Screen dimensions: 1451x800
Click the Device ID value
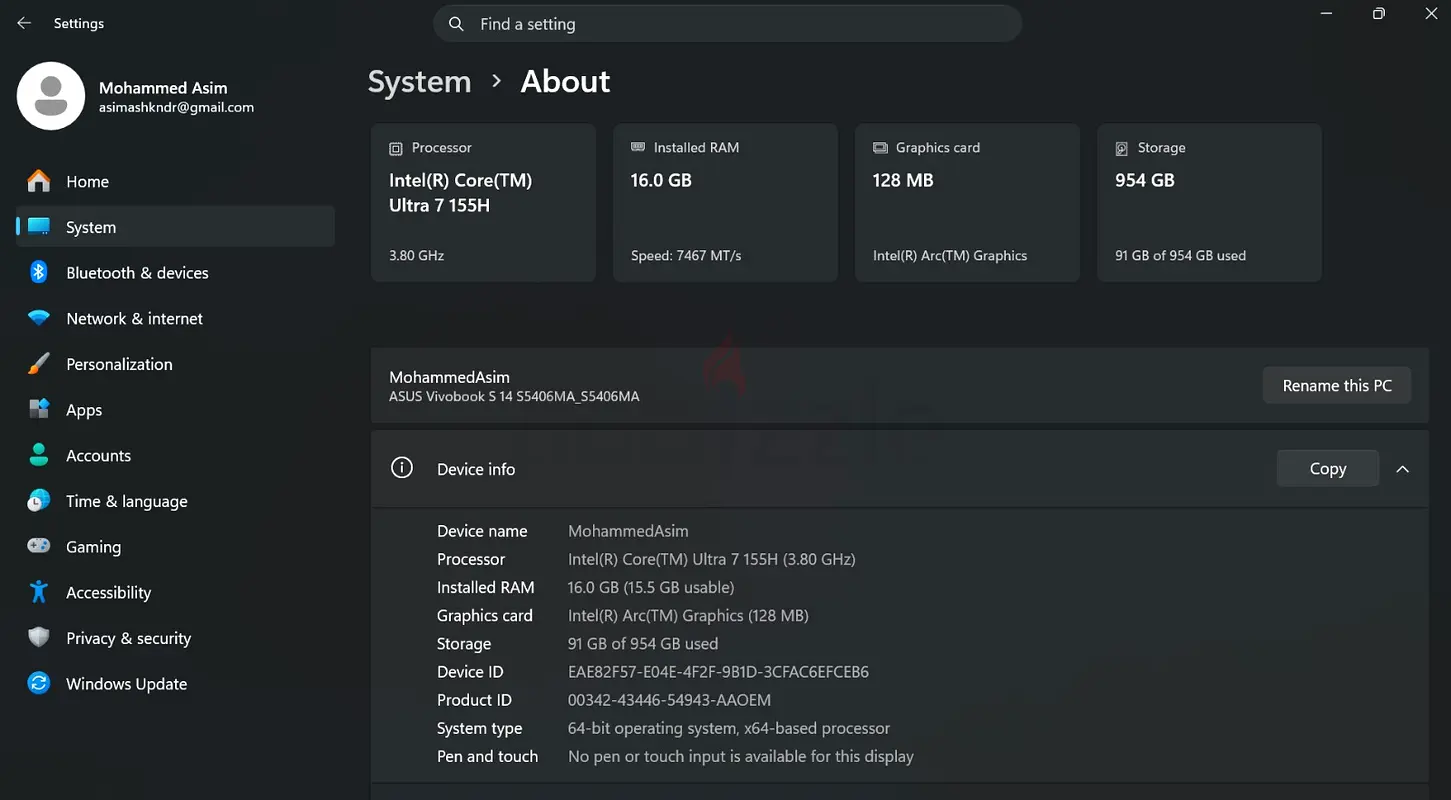pos(718,672)
